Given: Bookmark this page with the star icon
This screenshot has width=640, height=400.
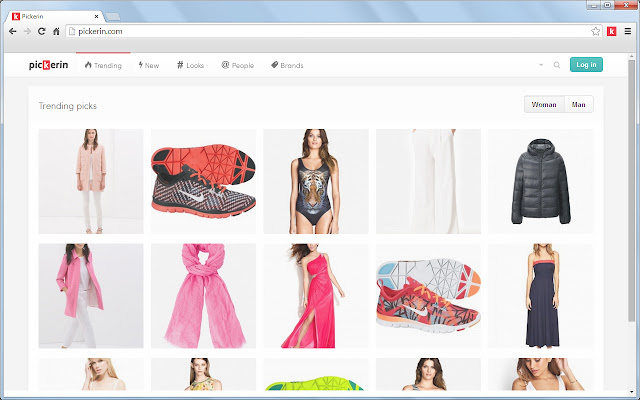Looking at the screenshot, I should (596, 31).
